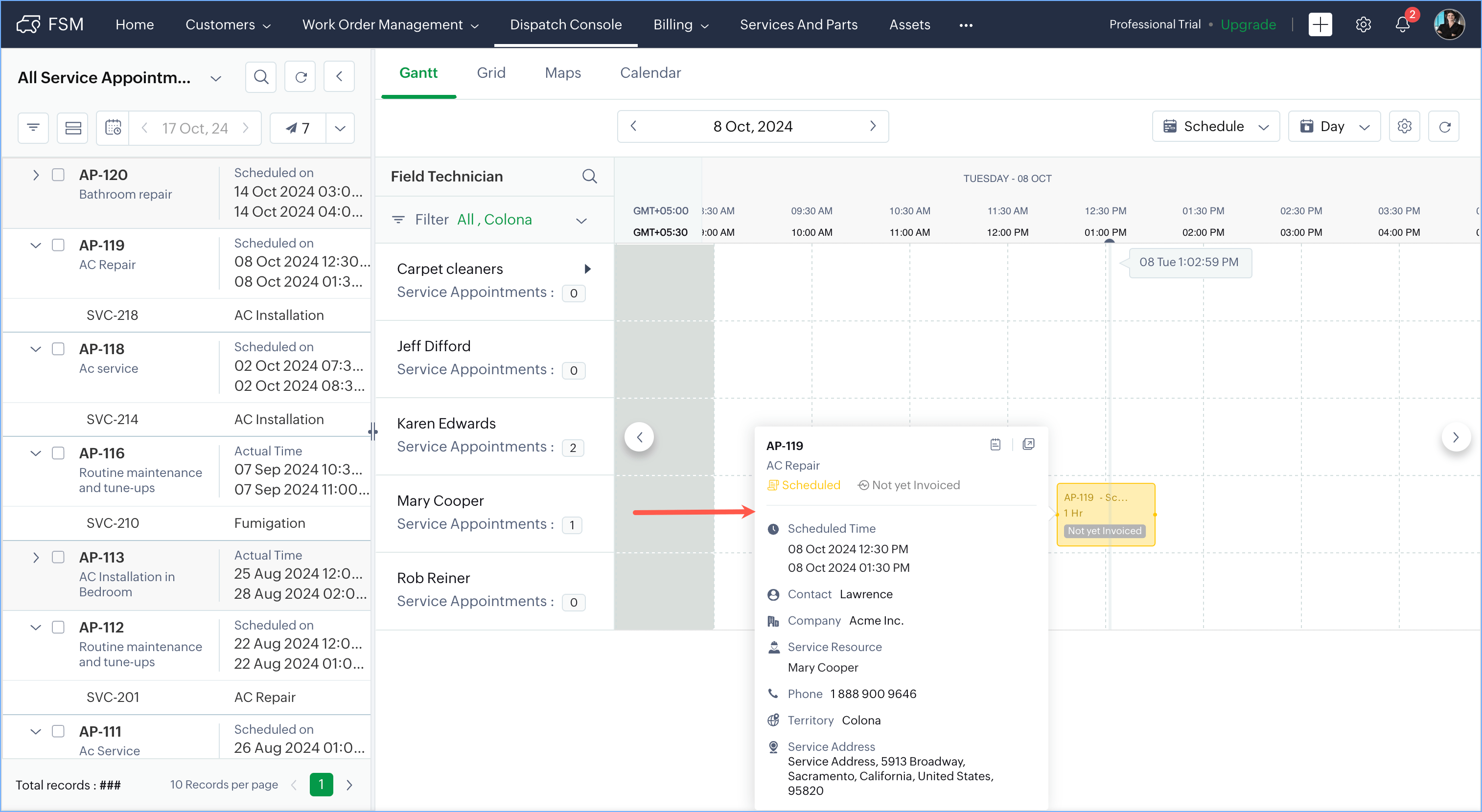Tick the AP-113 checkbox
Image resolution: width=1482 pixels, height=812 pixels.
click(x=58, y=557)
